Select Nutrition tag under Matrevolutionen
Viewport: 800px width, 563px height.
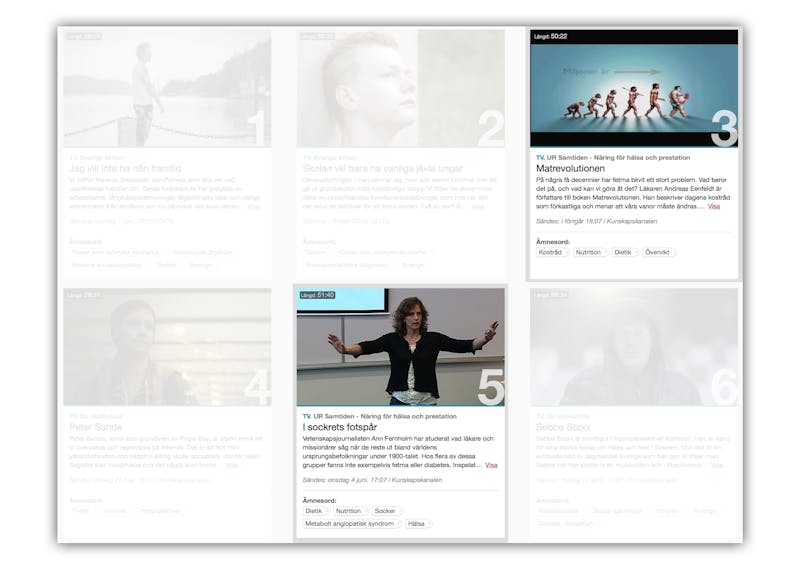pyautogui.click(x=589, y=252)
